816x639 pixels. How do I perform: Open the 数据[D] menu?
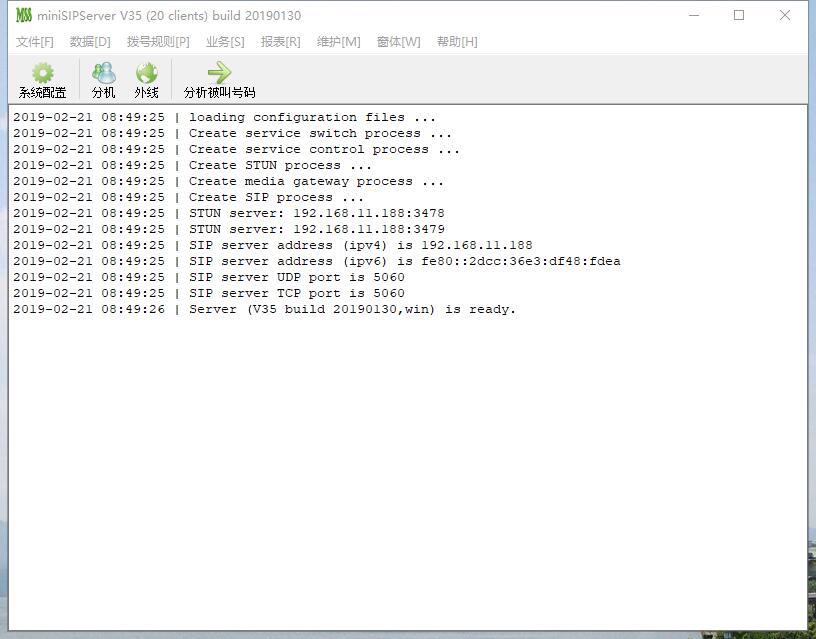pos(90,42)
